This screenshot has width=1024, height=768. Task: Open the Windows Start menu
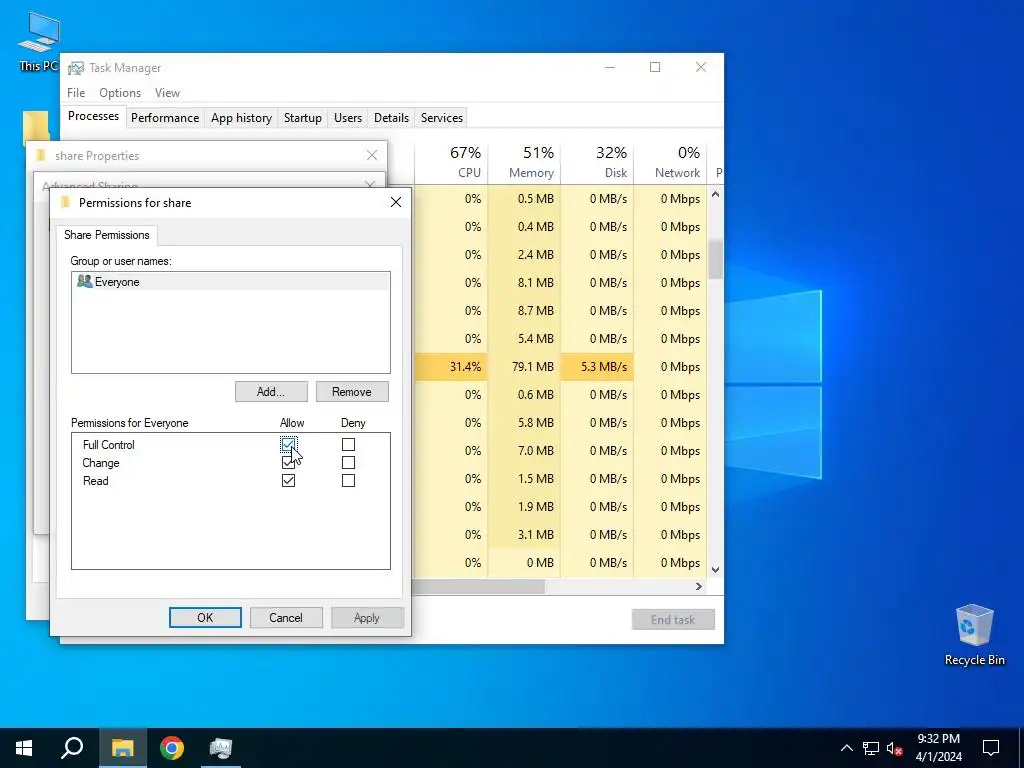(x=24, y=748)
